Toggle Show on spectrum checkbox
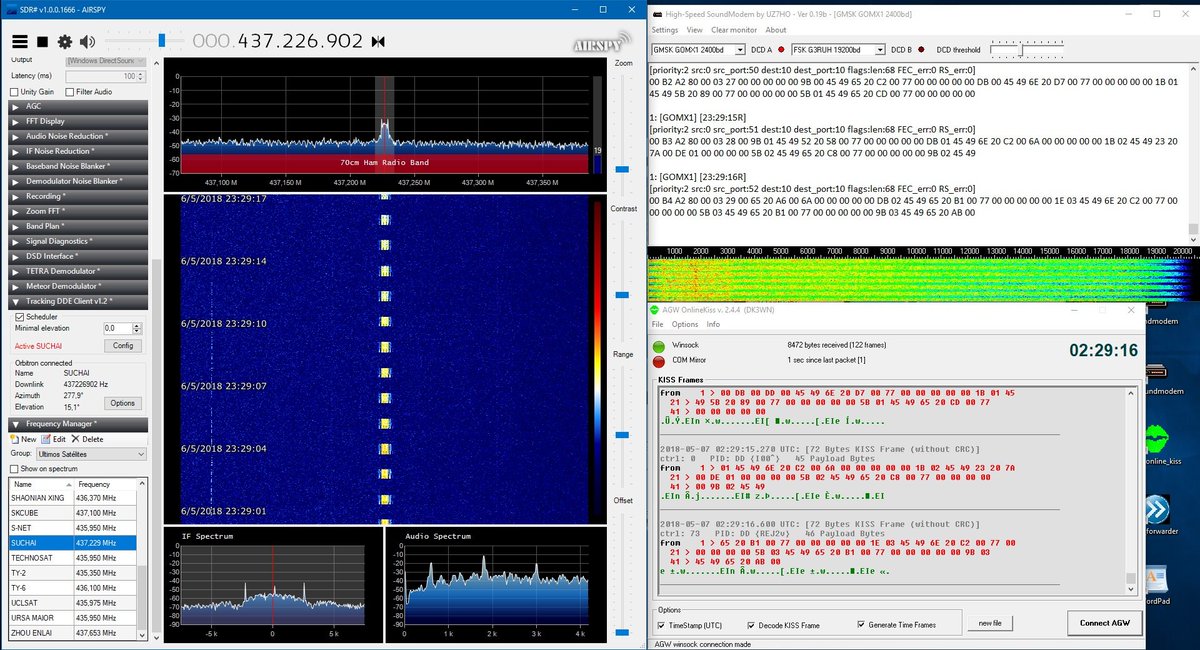Viewport: 1200px width, 650px height. point(14,468)
